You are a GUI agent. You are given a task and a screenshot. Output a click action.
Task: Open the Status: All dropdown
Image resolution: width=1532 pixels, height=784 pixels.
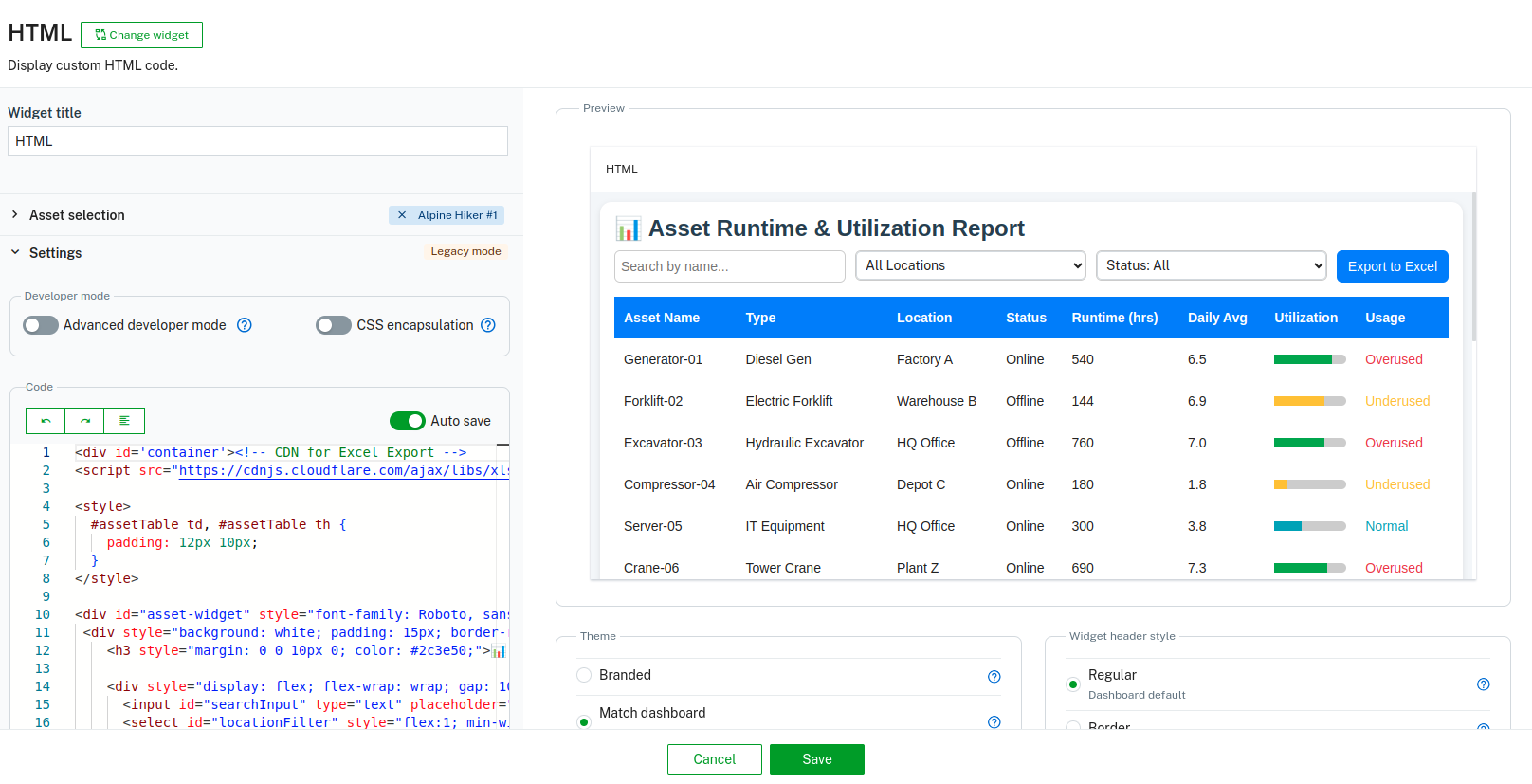(x=1211, y=265)
